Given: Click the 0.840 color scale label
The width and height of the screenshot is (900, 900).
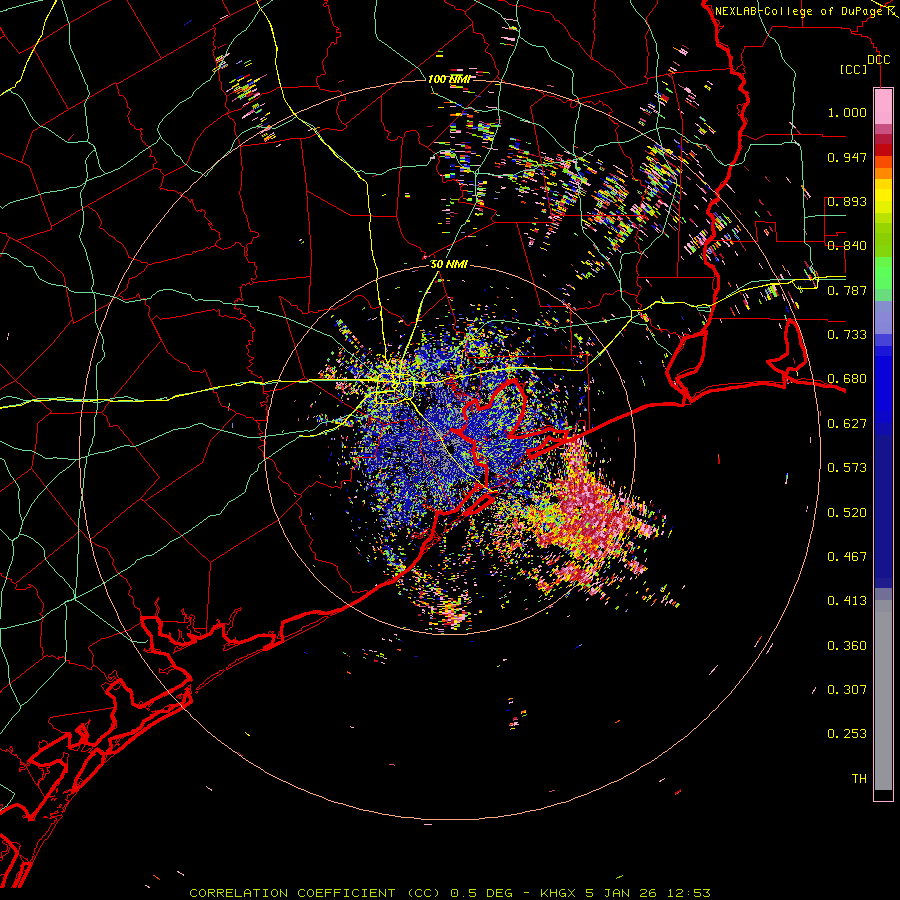Looking at the screenshot, I should [847, 246].
